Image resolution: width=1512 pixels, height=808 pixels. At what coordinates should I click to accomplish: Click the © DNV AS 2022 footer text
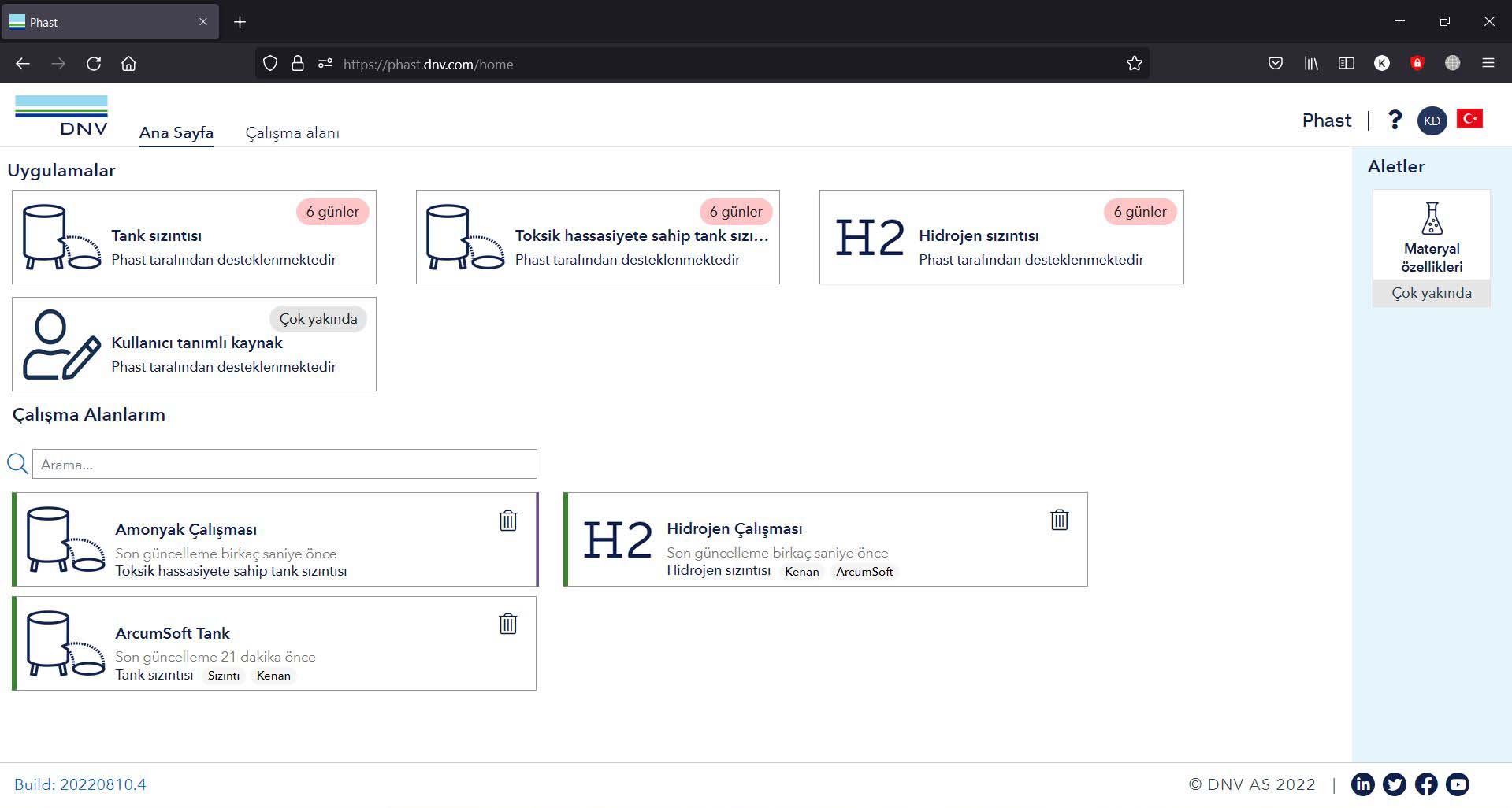click(1252, 784)
